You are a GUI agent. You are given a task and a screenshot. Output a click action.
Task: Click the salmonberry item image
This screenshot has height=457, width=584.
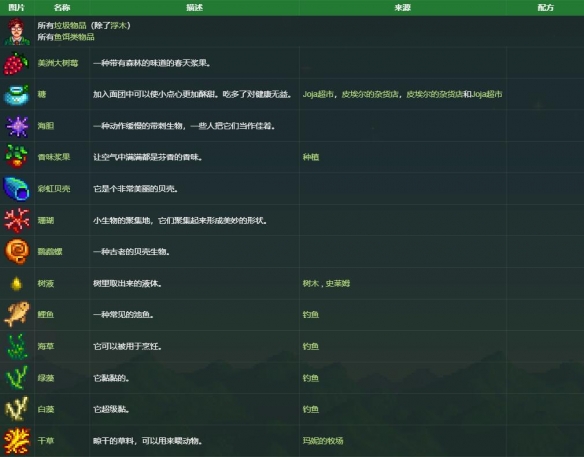coord(16,63)
